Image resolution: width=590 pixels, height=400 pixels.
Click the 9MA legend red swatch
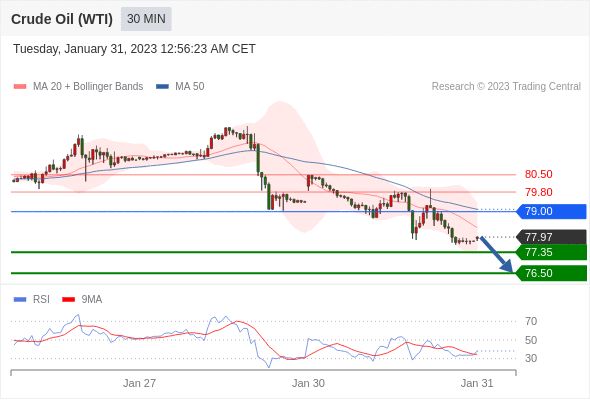[68, 300]
